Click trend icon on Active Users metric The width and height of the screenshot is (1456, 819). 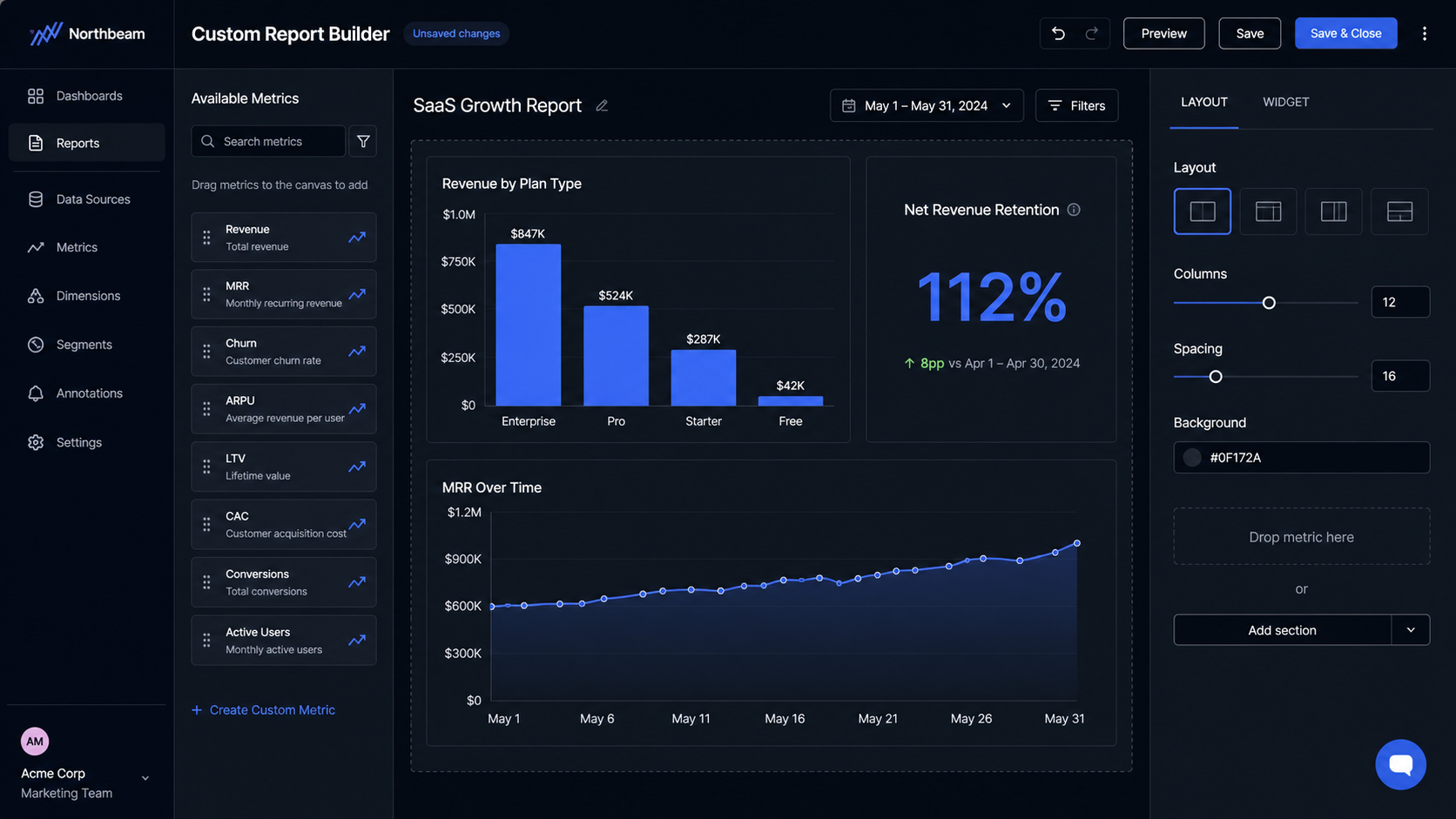pyautogui.click(x=357, y=641)
